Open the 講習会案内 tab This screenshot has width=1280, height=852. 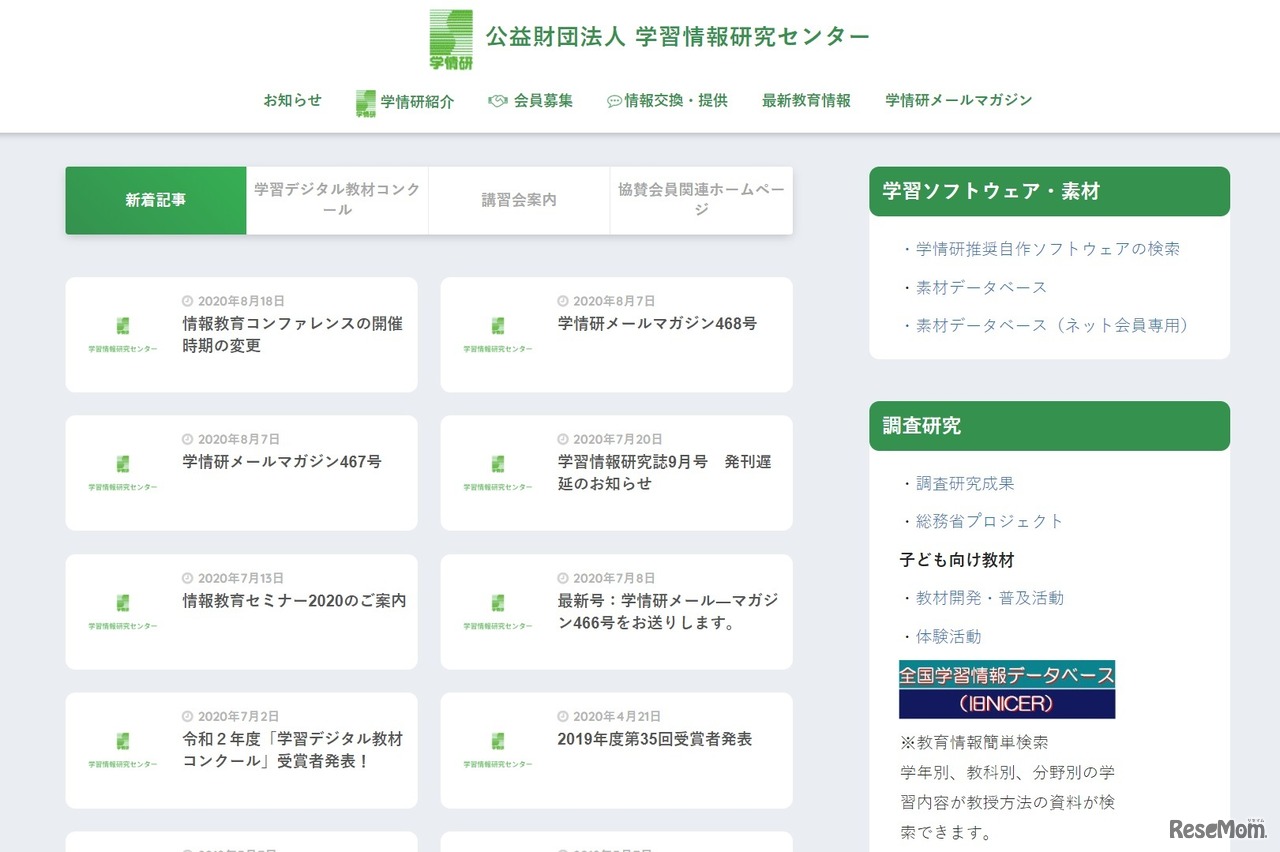pyautogui.click(x=519, y=199)
